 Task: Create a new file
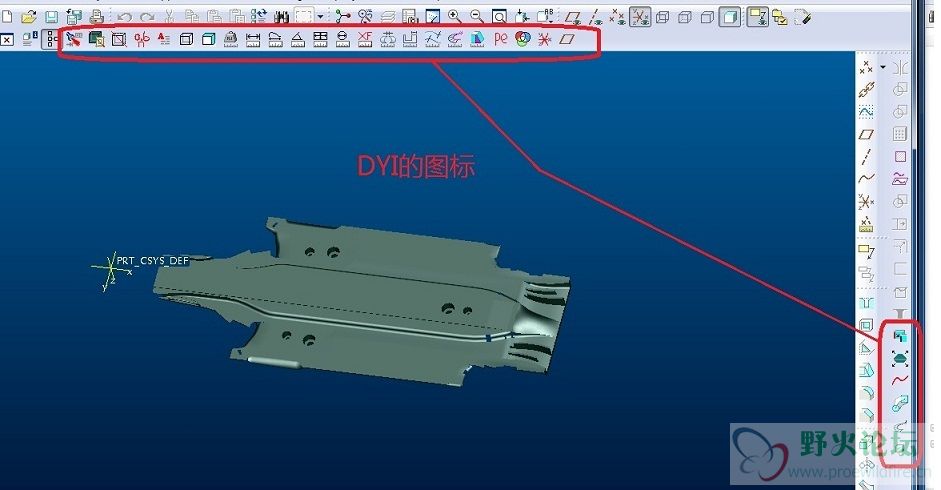tap(7, 17)
